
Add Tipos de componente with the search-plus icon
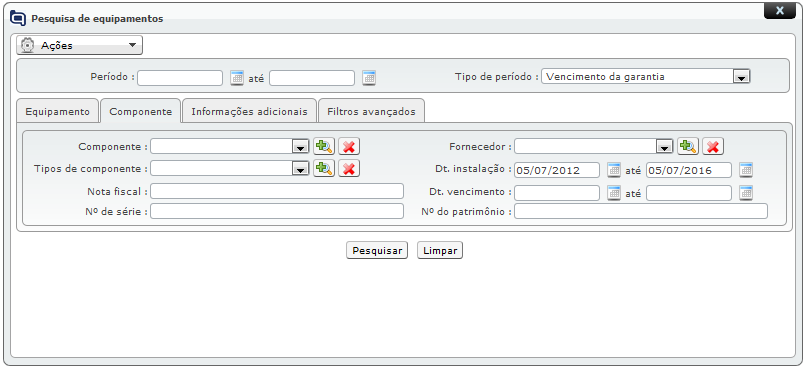(x=324, y=168)
